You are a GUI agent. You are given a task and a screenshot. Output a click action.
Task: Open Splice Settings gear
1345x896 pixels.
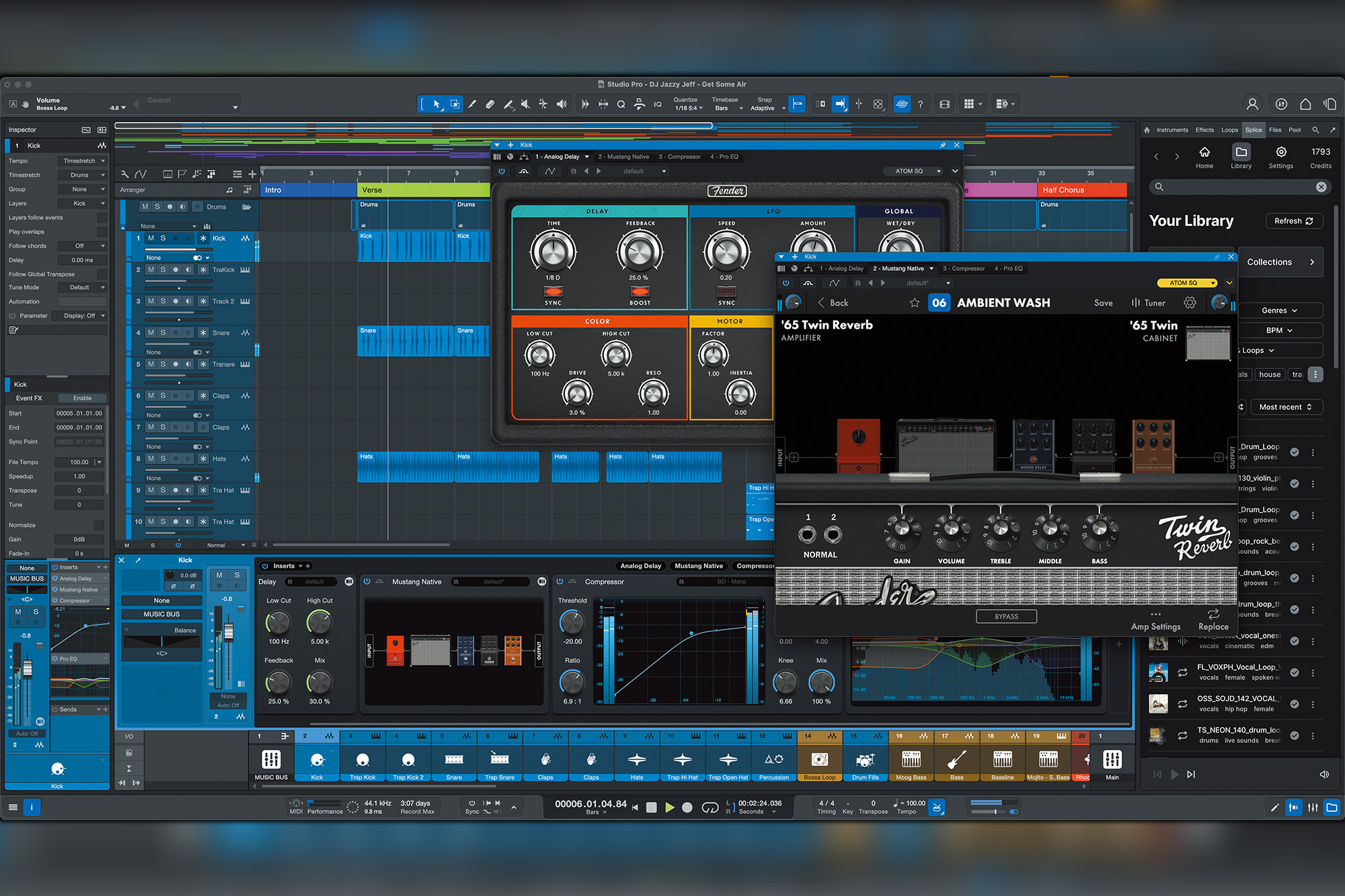click(1281, 157)
